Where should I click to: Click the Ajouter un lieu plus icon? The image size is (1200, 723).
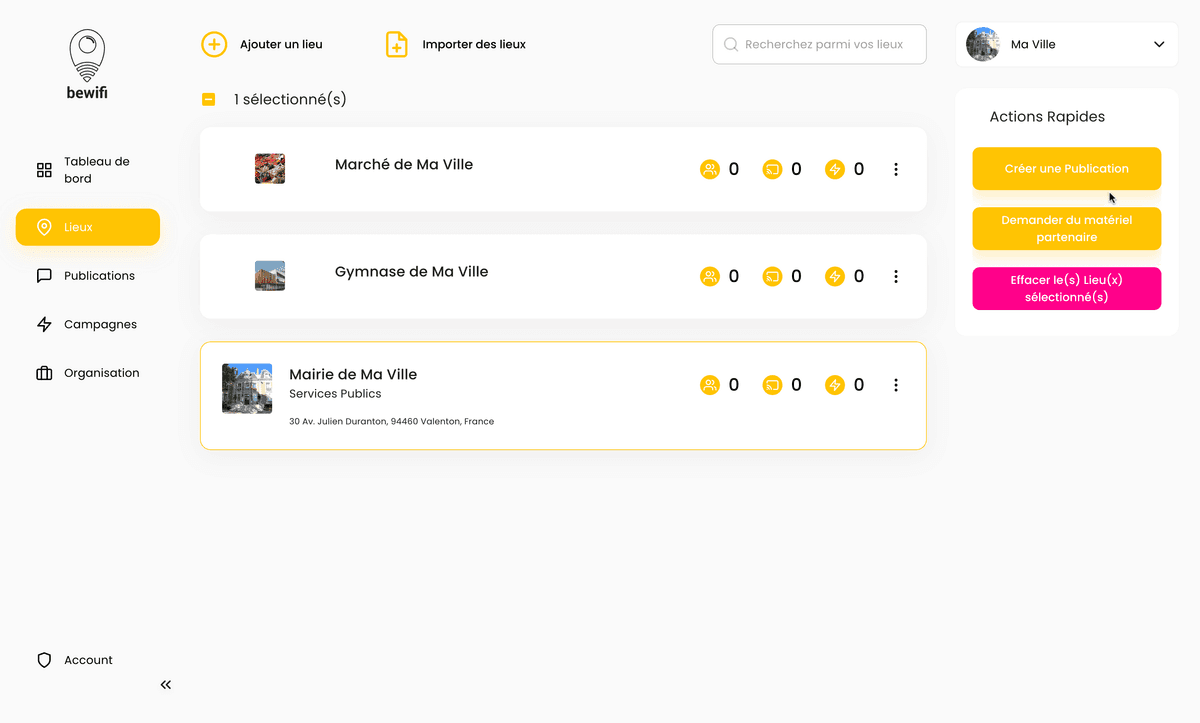coord(214,44)
